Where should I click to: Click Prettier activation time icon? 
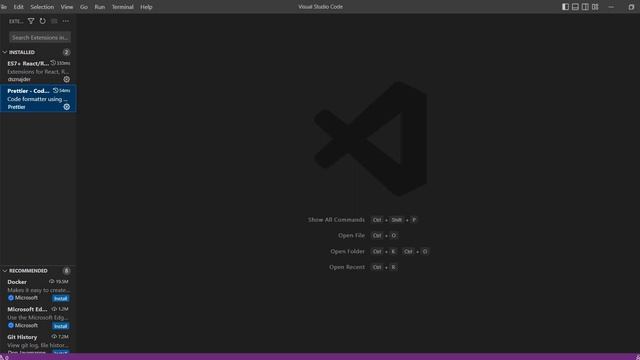click(56, 91)
